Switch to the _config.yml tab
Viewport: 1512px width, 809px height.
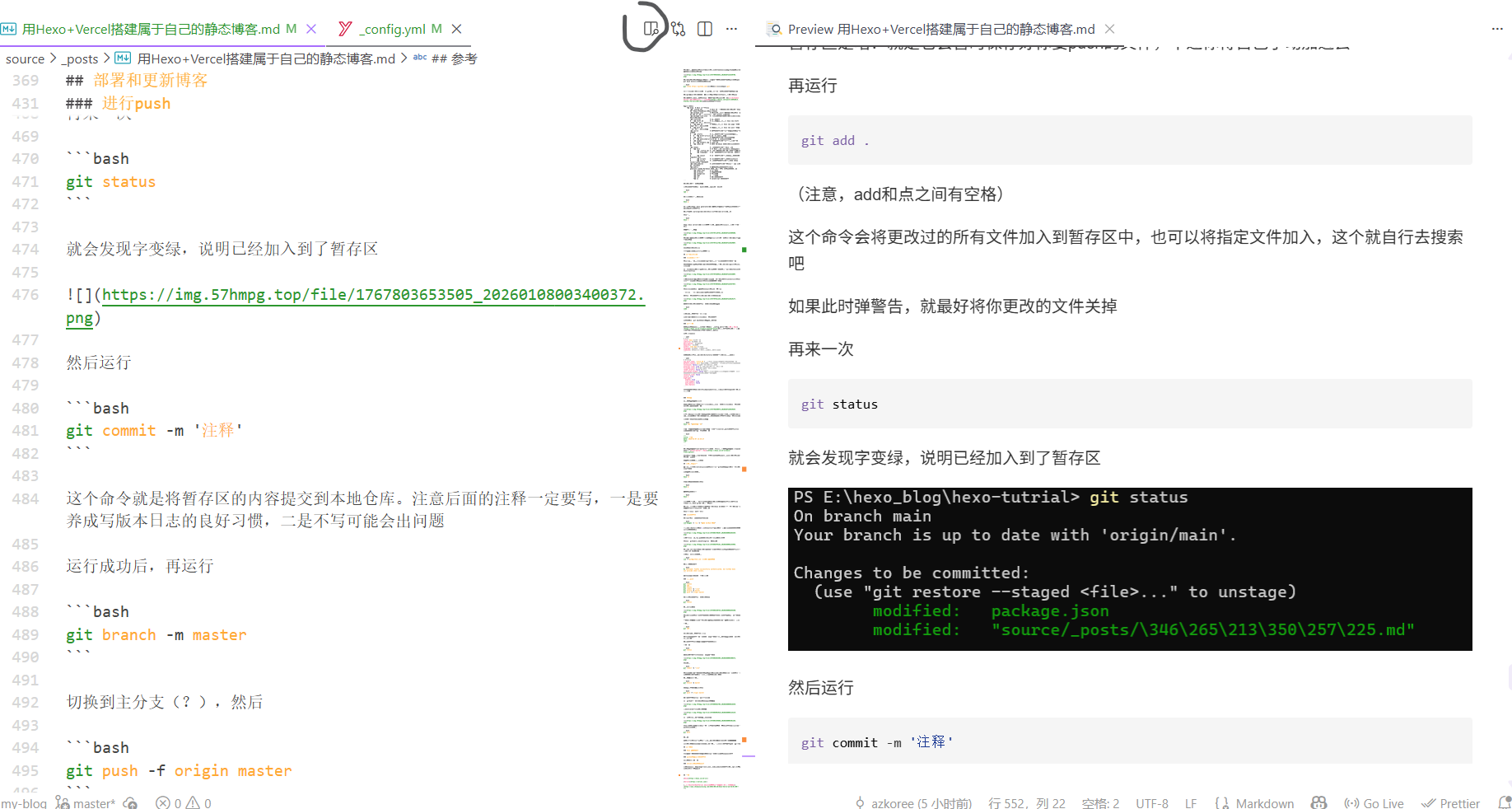392,29
